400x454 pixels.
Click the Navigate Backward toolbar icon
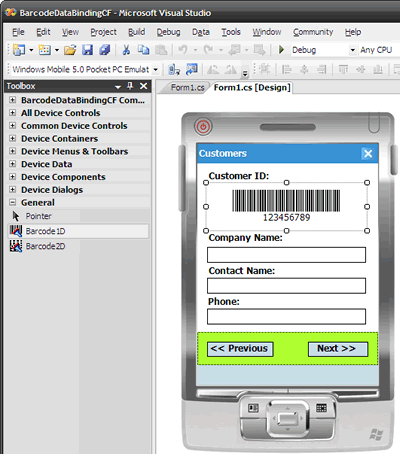234,50
